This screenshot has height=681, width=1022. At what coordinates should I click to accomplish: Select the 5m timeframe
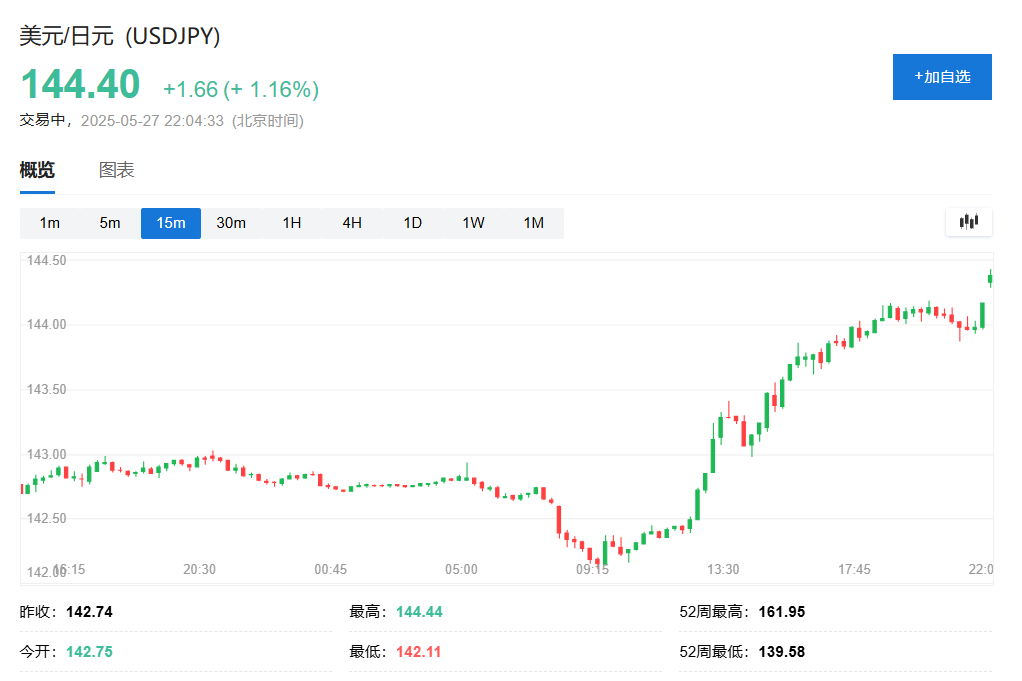110,223
